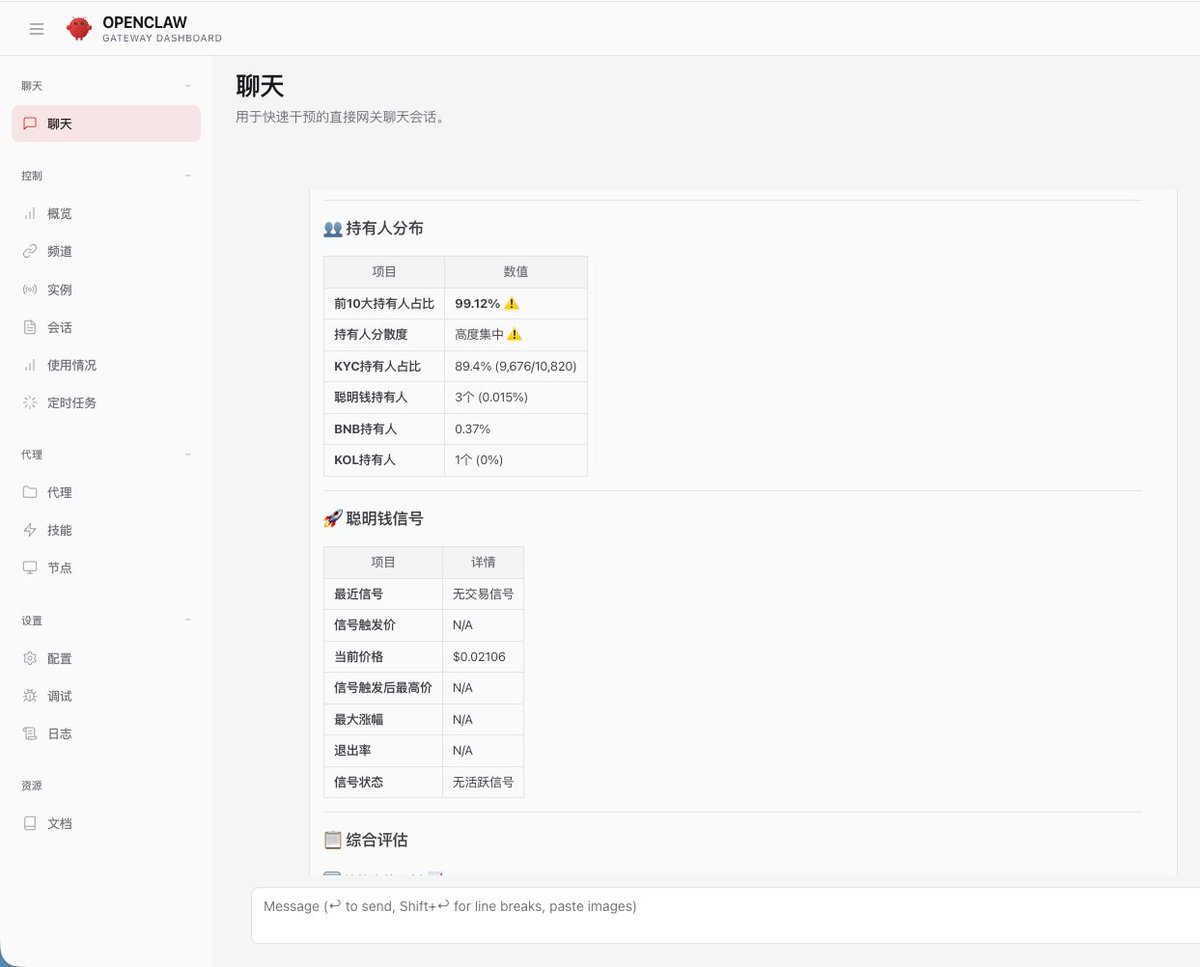Image resolution: width=1200 pixels, height=967 pixels.
Task: Click the 当前价格 row label
Action: pyautogui.click(x=358, y=657)
